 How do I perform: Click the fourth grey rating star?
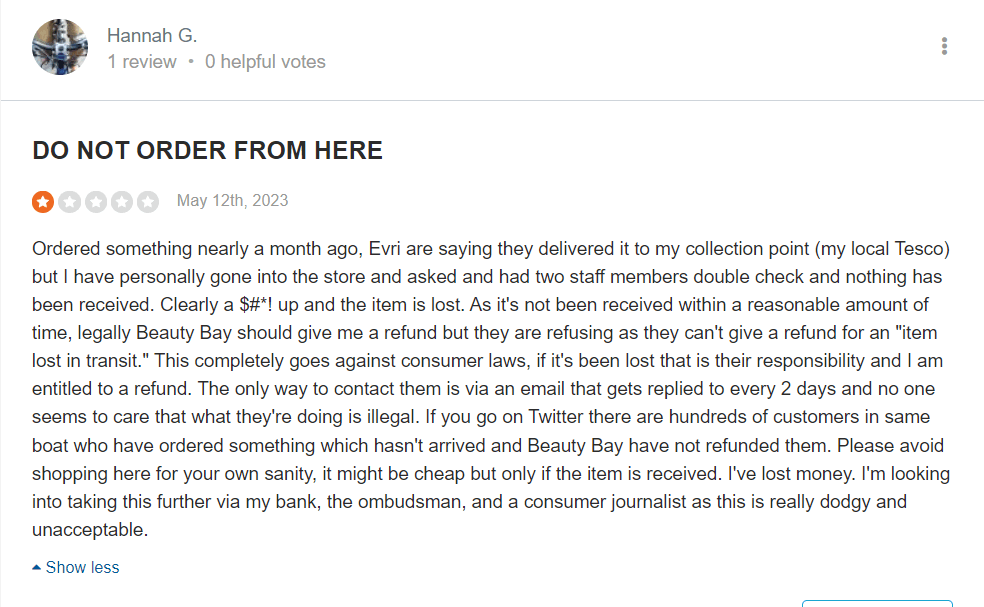pos(121,202)
